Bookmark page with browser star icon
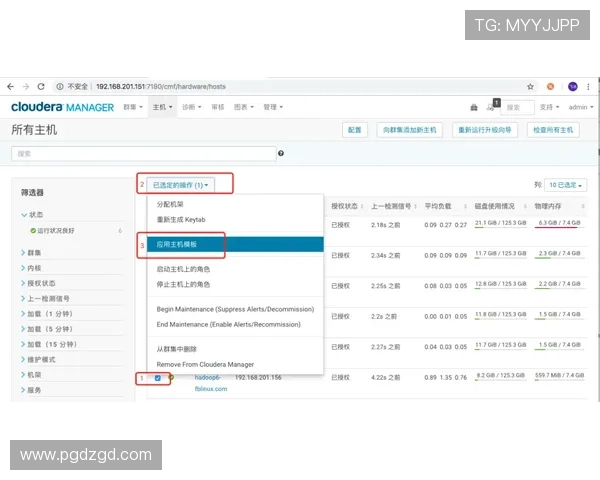Viewport: 600px width, 480px height. (x=530, y=86)
